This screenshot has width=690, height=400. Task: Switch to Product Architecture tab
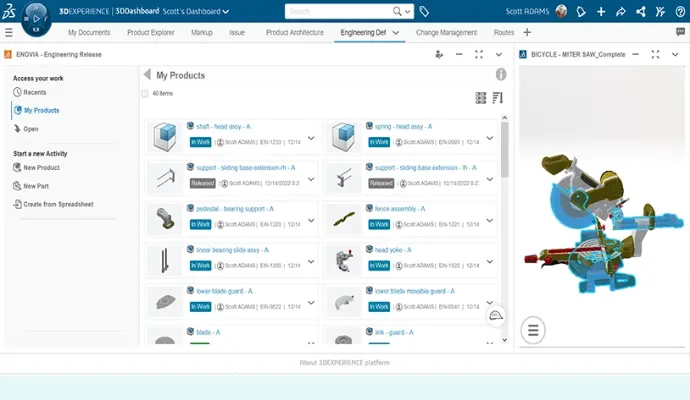coord(295,33)
